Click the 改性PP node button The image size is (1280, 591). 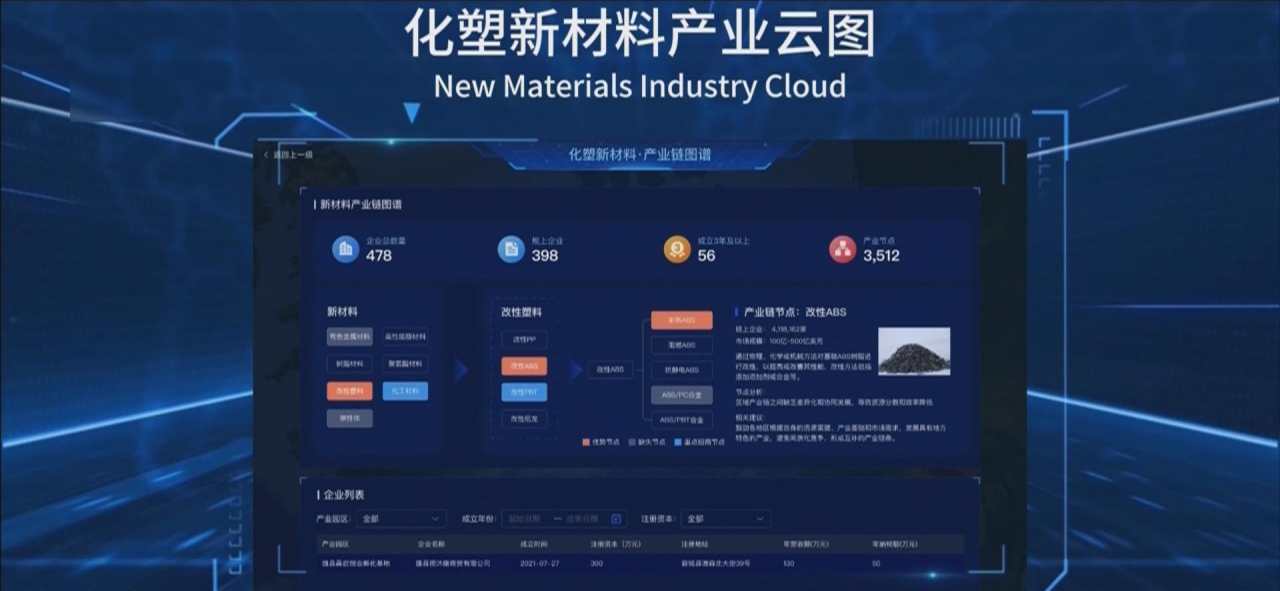(x=524, y=340)
